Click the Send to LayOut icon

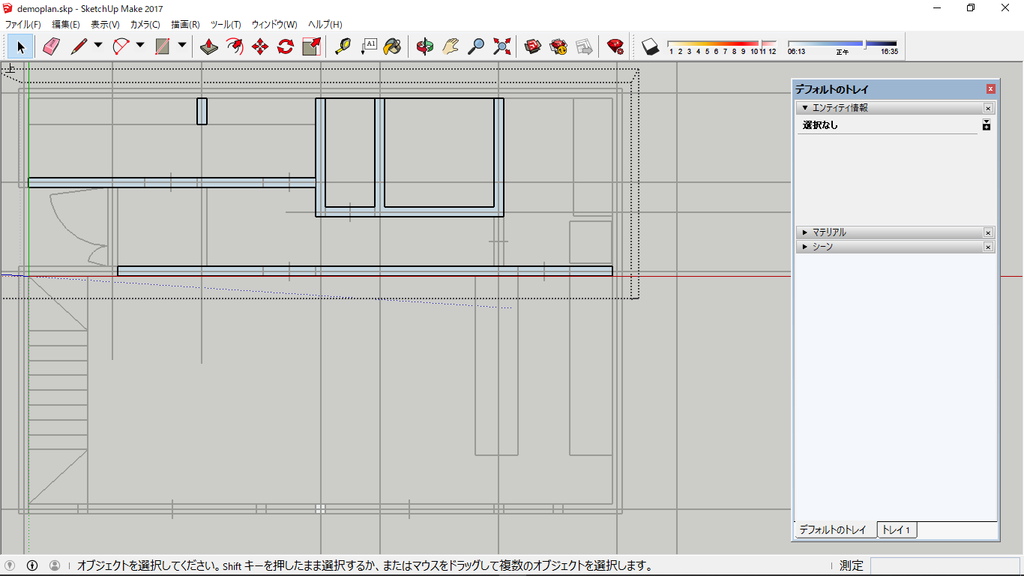pyautogui.click(x=584, y=46)
